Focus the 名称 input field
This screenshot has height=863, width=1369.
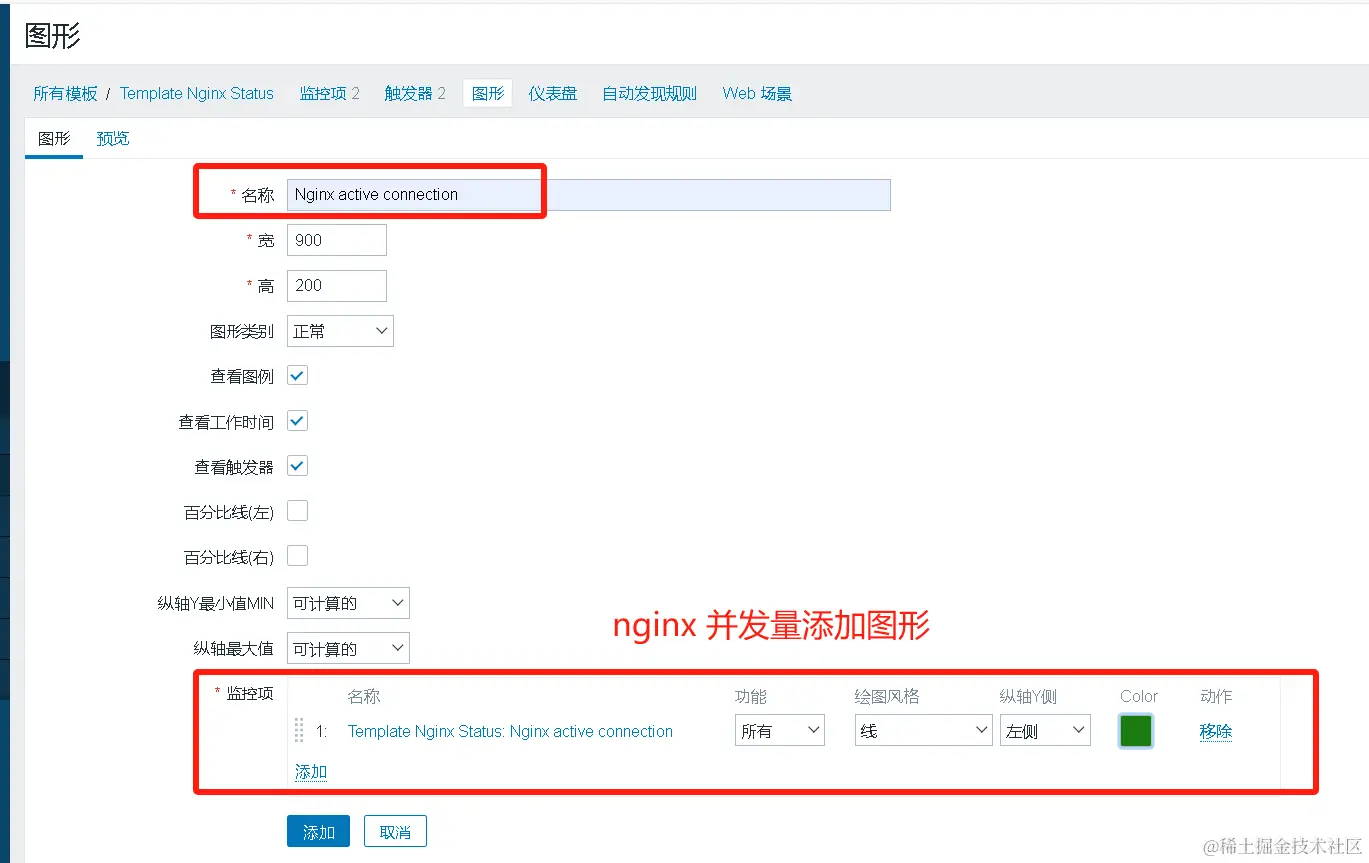point(589,194)
